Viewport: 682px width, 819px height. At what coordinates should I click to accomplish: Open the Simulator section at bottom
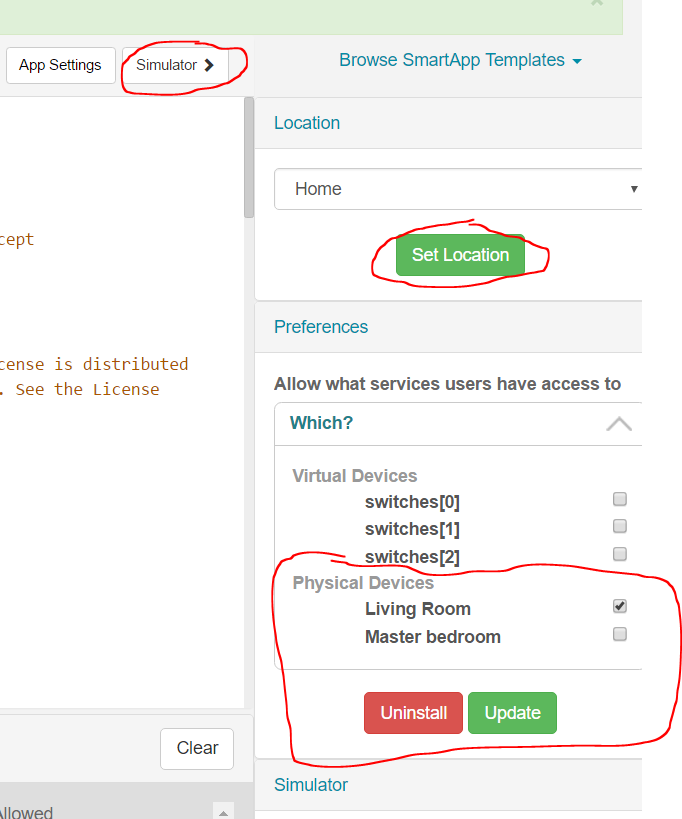(311, 785)
